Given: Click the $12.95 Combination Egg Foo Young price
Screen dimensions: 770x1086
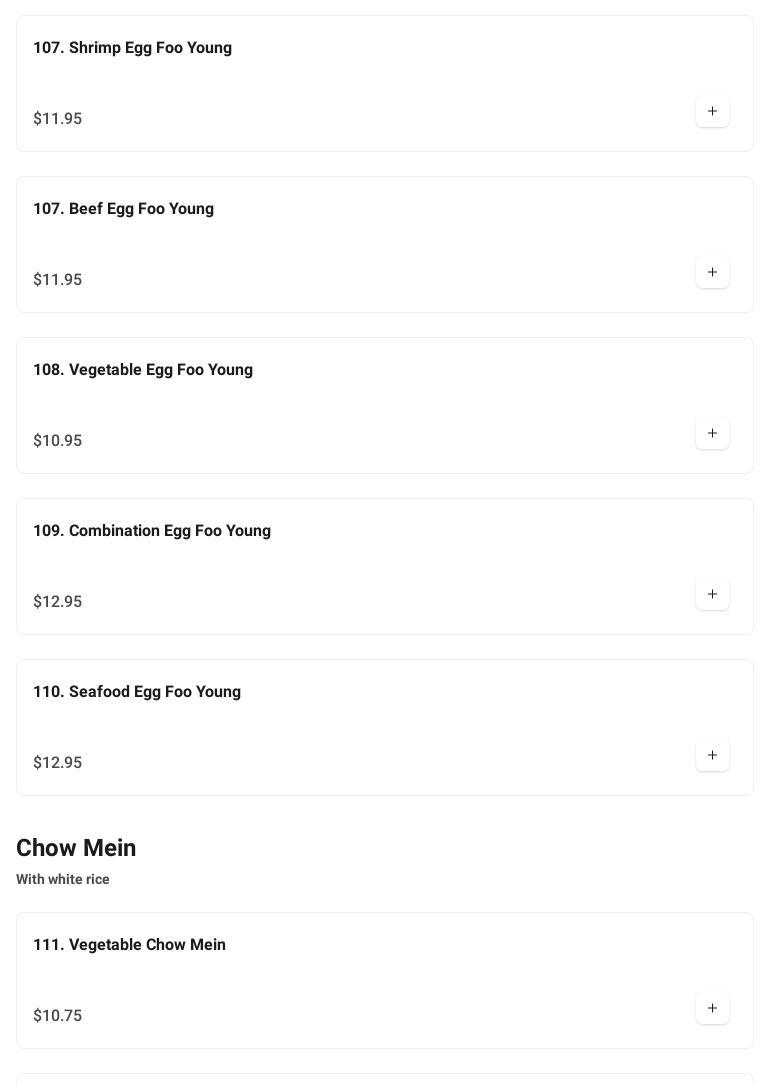Looking at the screenshot, I should 58,602.
